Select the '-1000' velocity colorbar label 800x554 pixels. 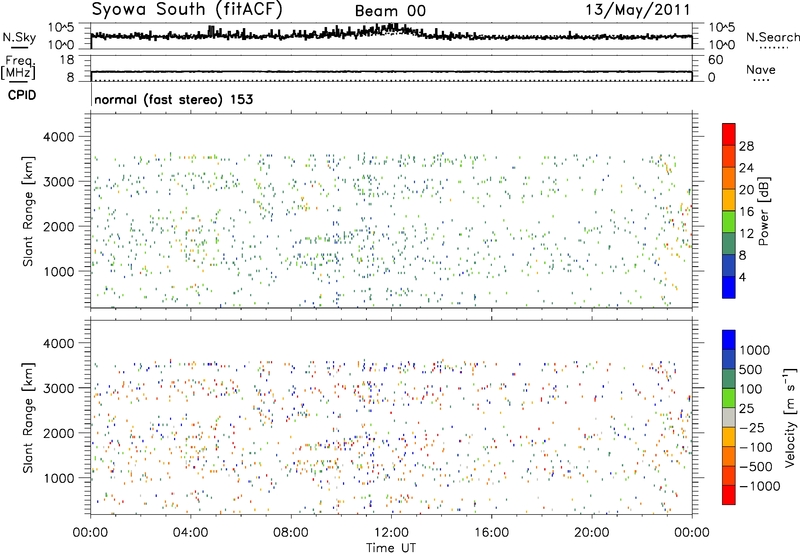760,486
